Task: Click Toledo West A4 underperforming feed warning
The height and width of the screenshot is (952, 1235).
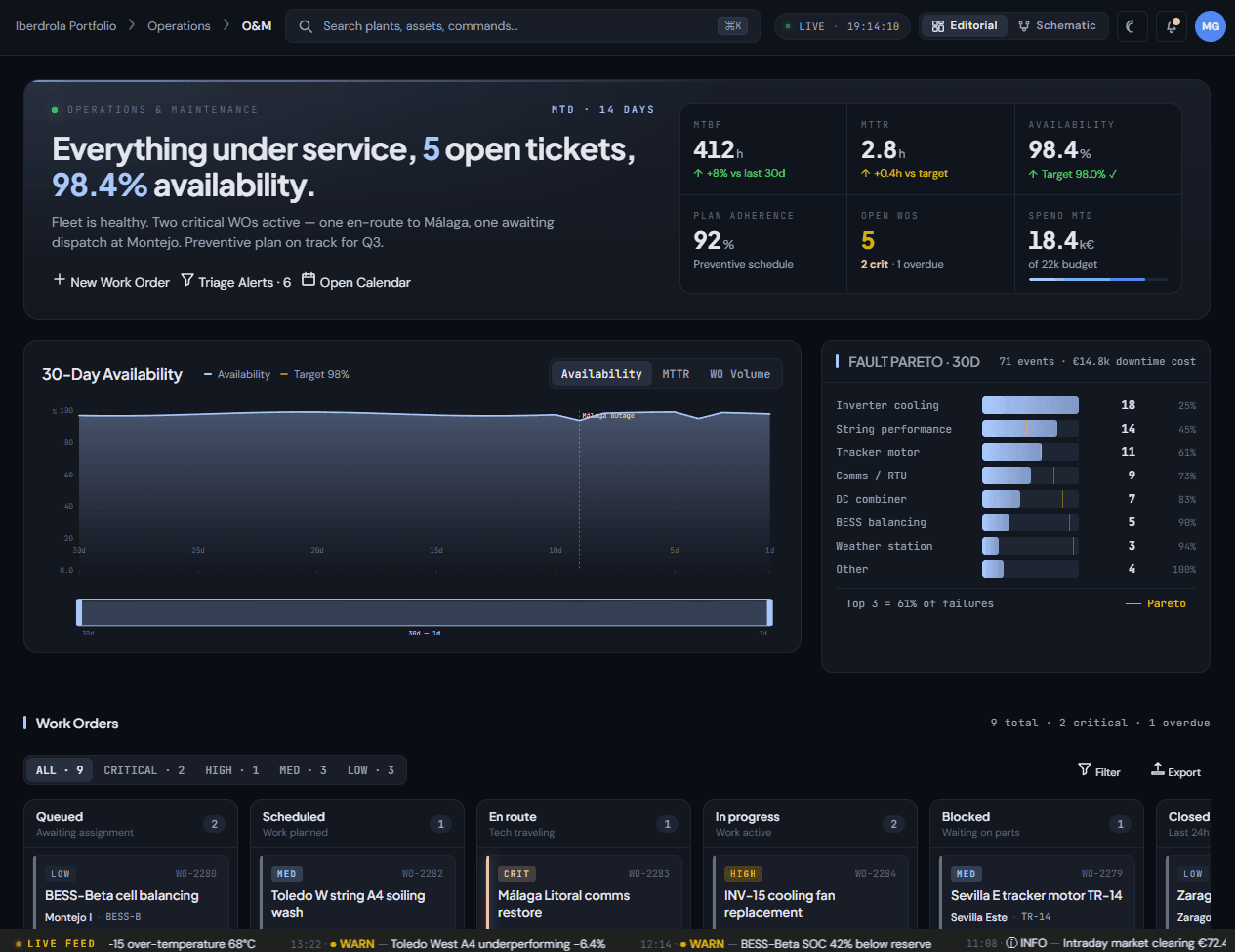Action: coord(447,944)
